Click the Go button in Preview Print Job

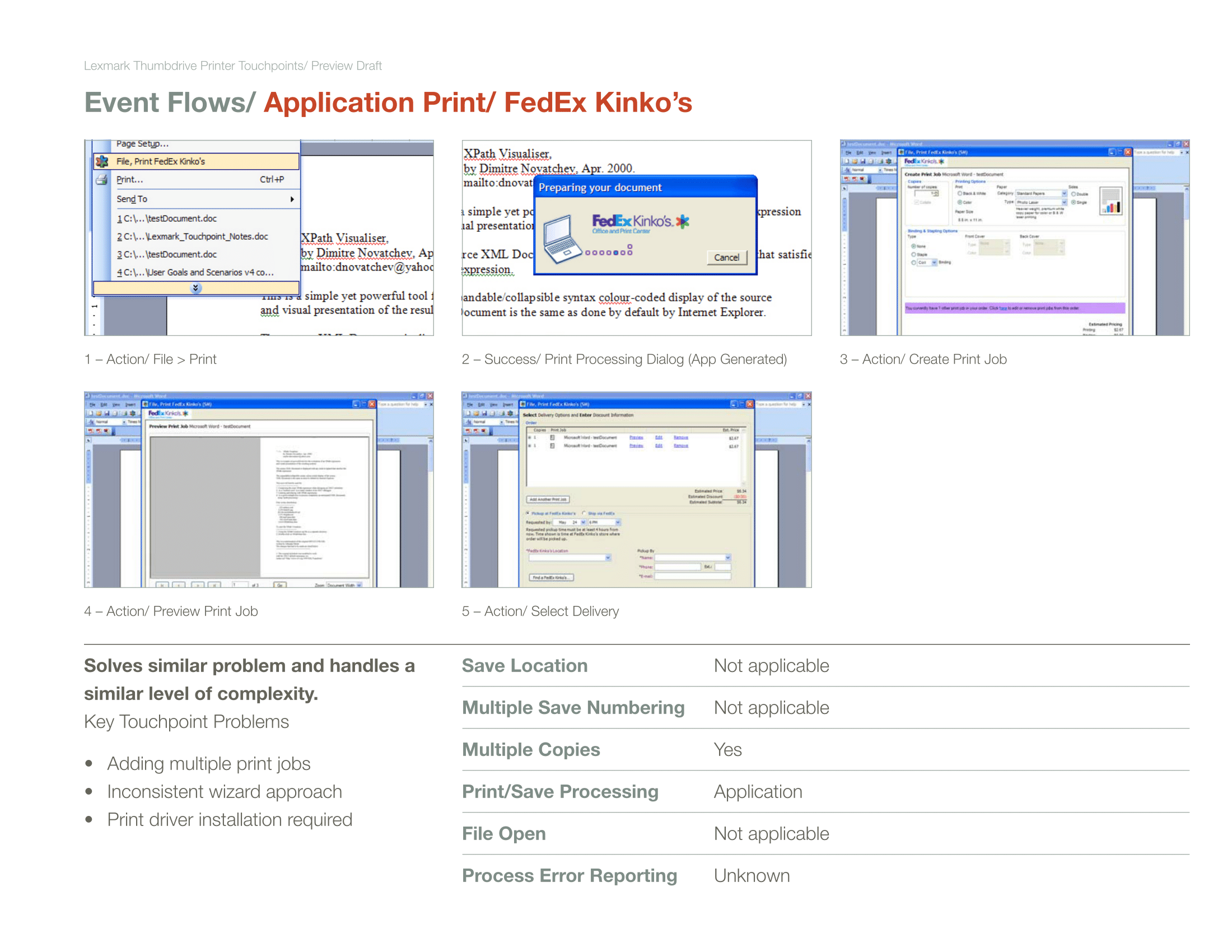[x=281, y=585]
